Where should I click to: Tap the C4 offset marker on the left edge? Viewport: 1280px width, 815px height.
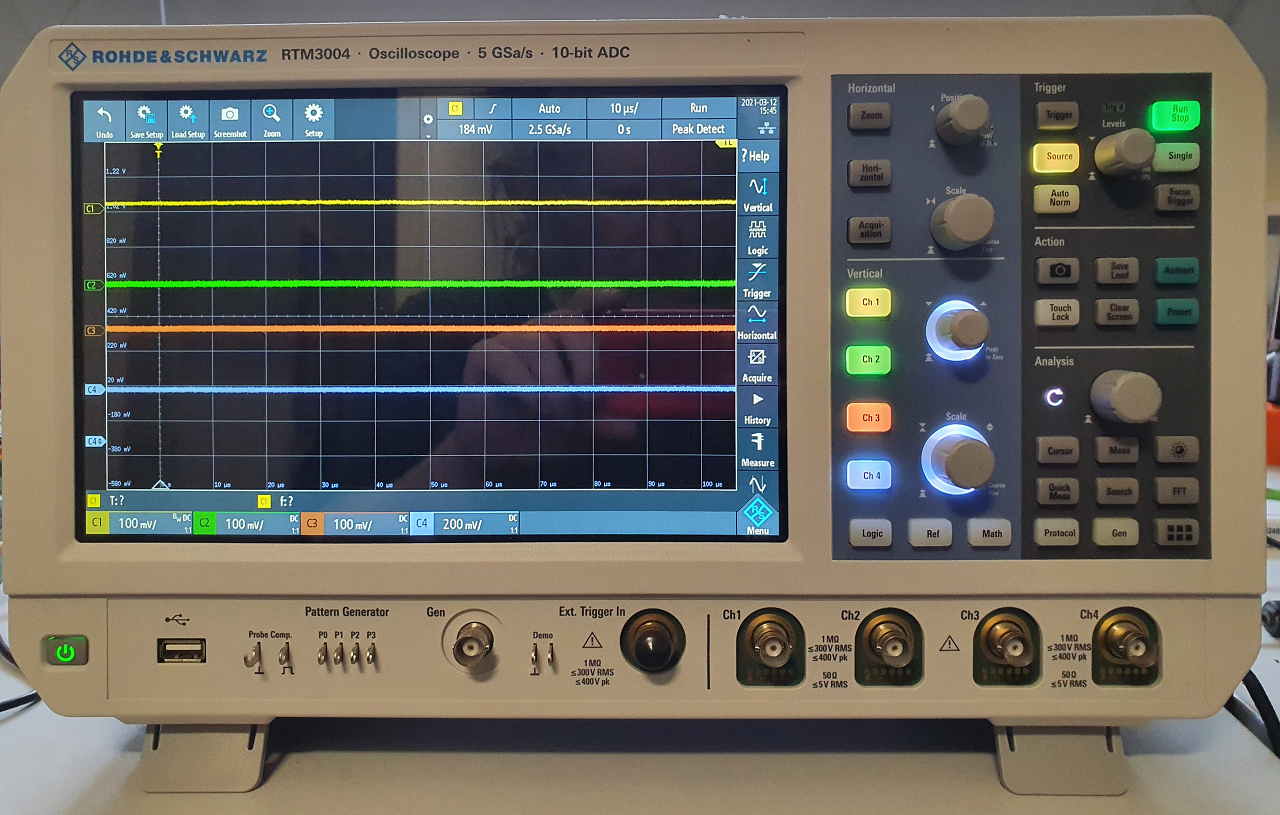pyautogui.click(x=94, y=441)
